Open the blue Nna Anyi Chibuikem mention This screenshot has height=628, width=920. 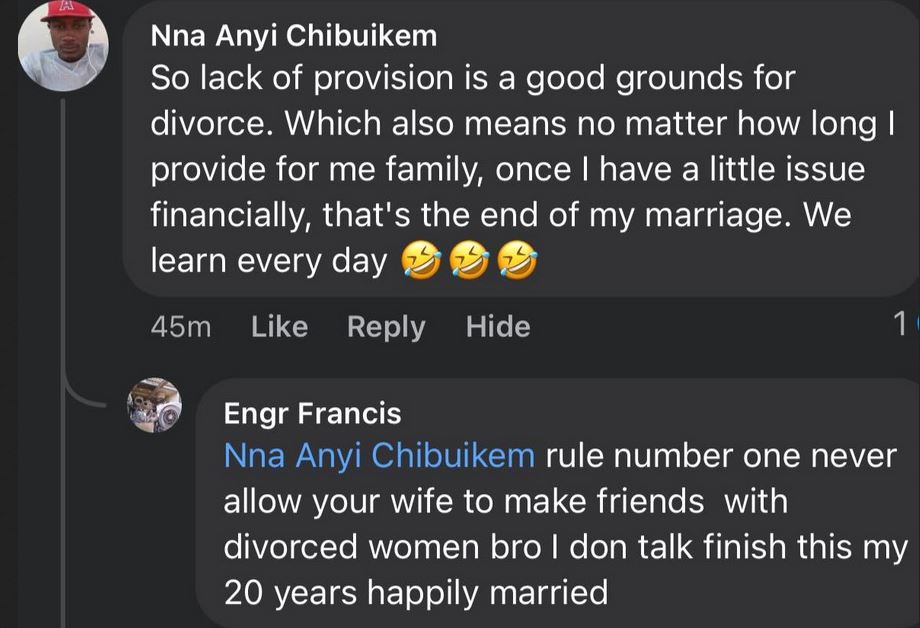[x=380, y=455]
